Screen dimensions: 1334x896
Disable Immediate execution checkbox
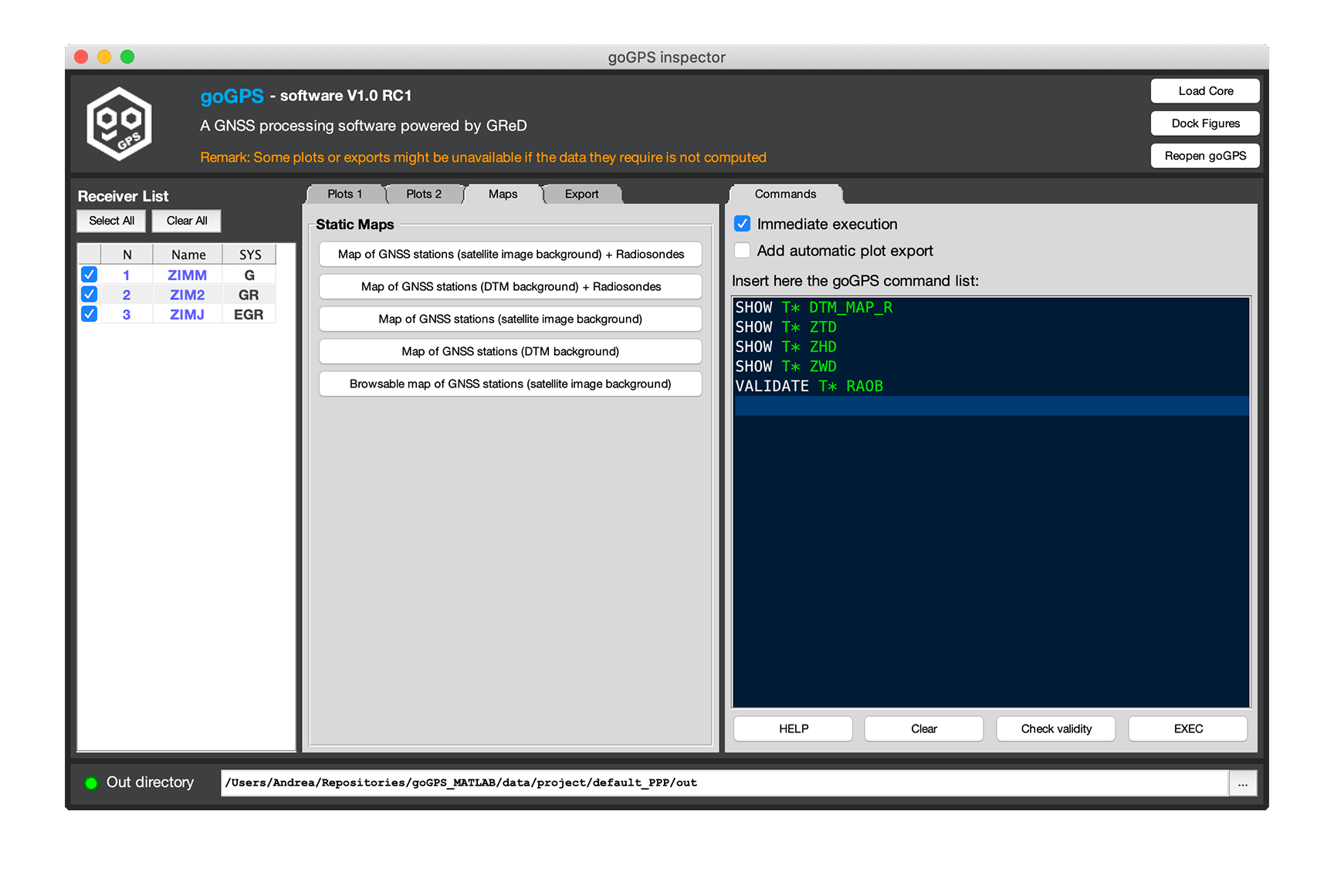(x=743, y=224)
